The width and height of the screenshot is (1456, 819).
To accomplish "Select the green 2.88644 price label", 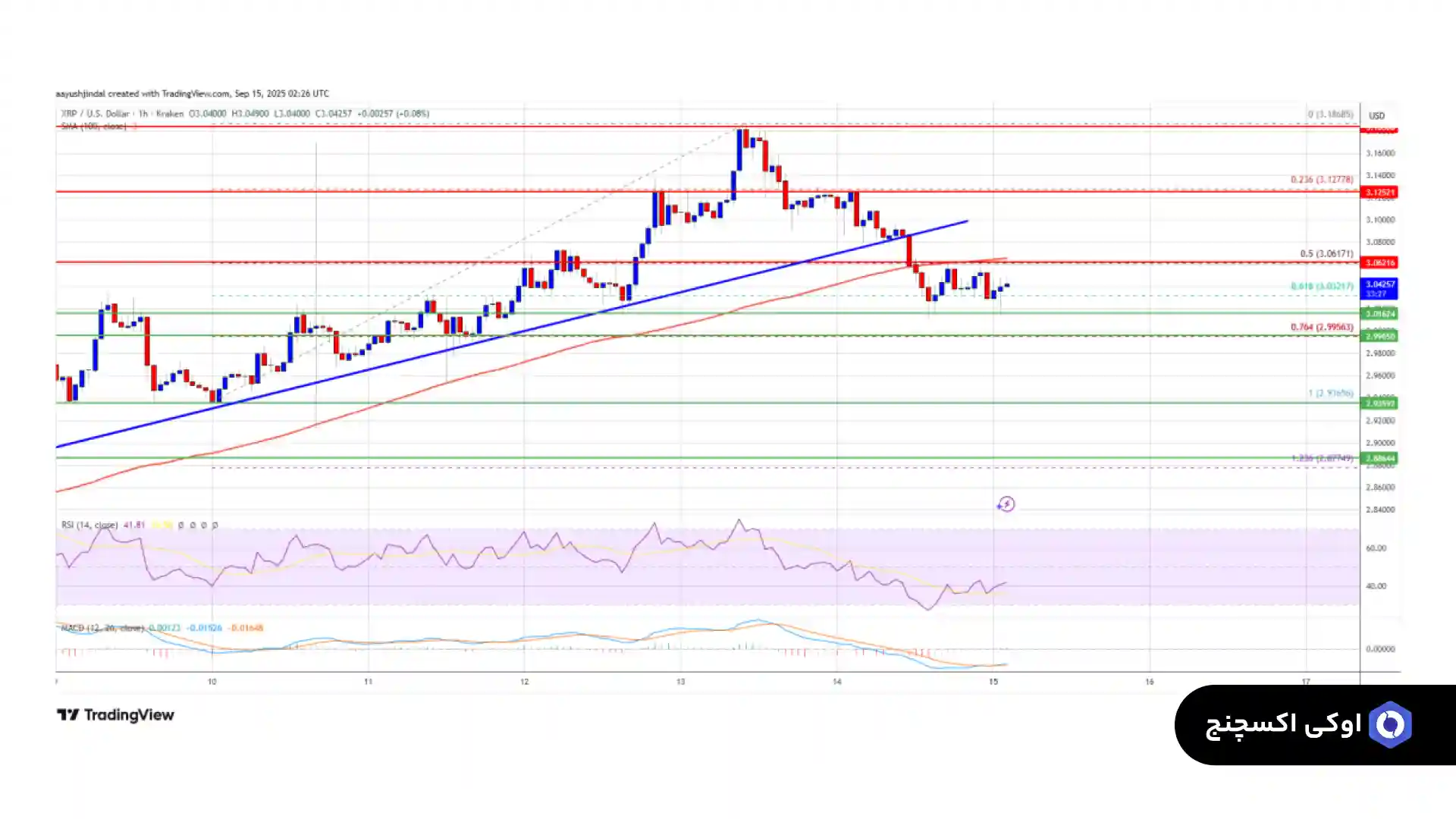I will tap(1379, 458).
